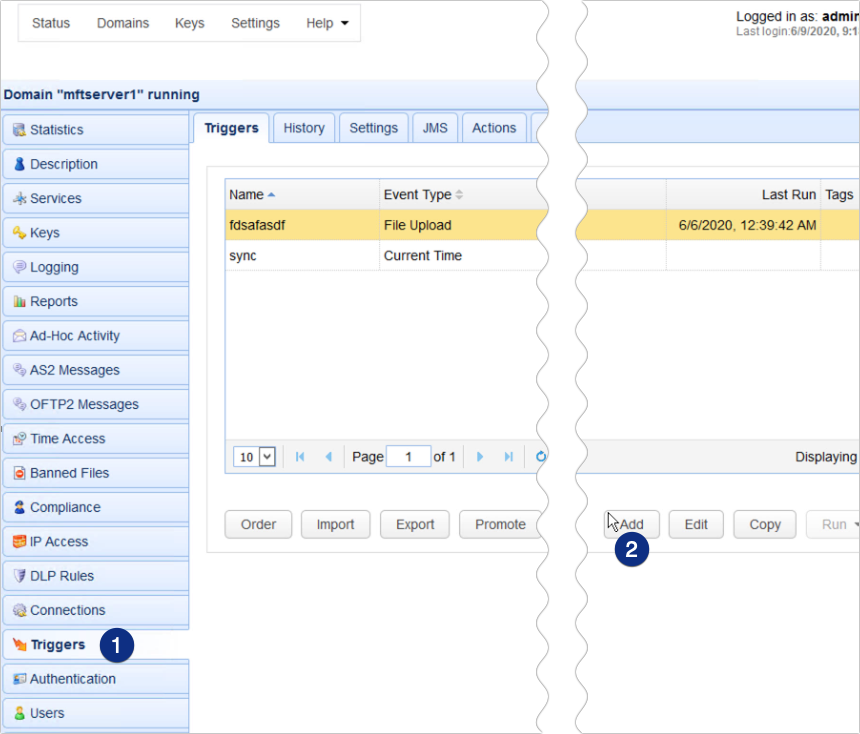Click the Banned Files icon
The image size is (860, 734).
[x=18, y=472]
